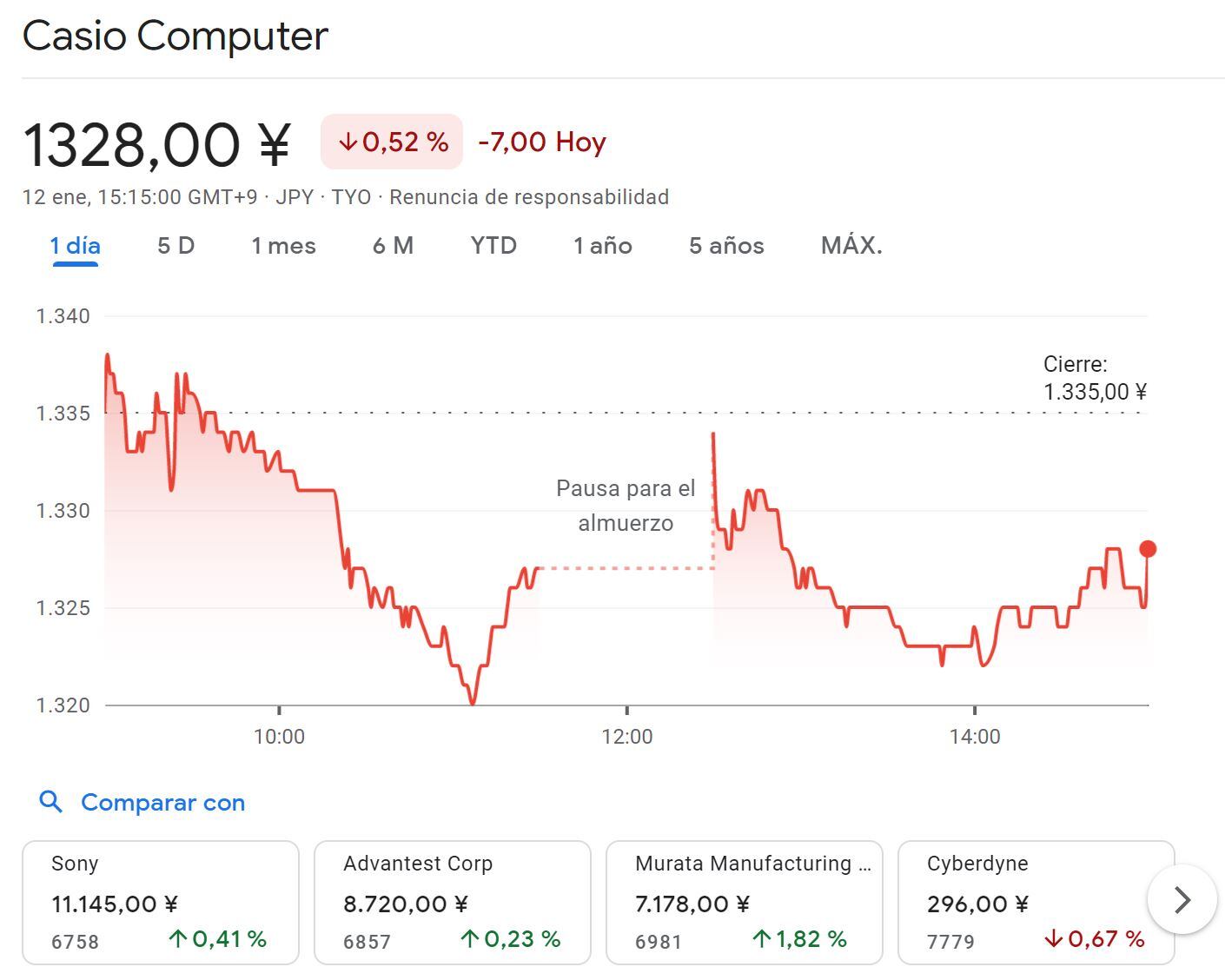
Task: Click the green up arrow beside Advantest's 0,23 %
Action: [x=470, y=939]
